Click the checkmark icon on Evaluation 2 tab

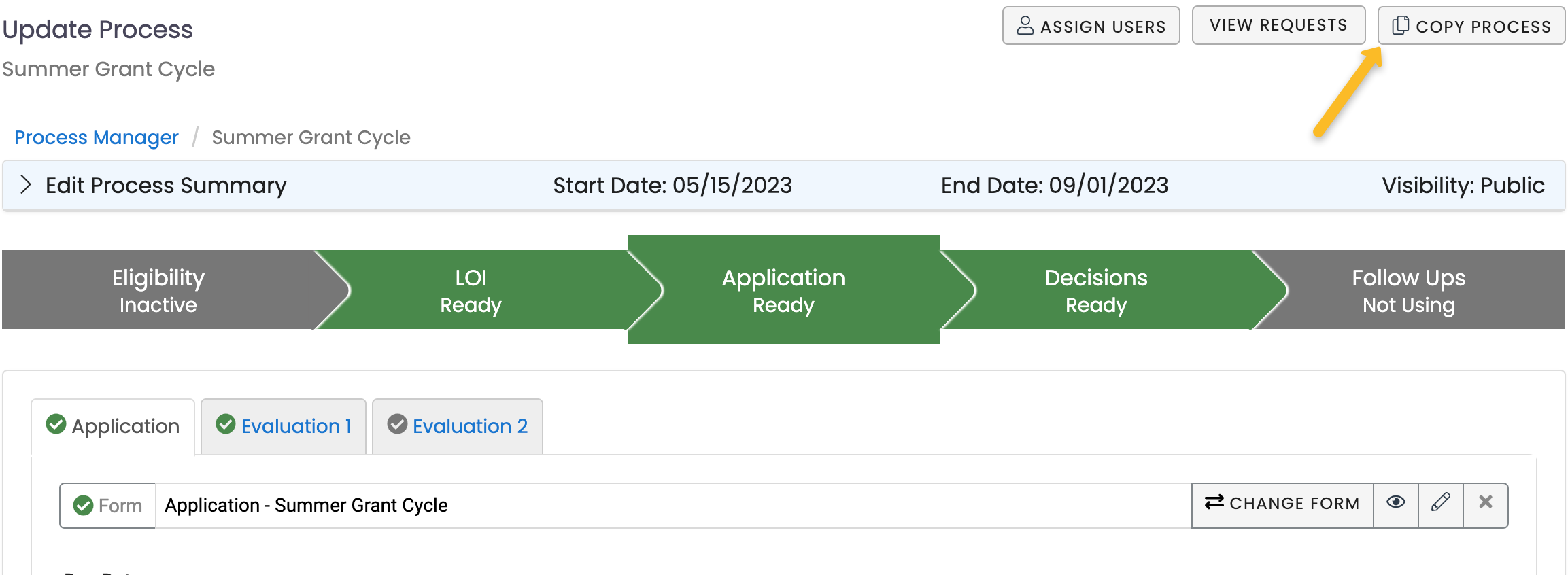(398, 425)
